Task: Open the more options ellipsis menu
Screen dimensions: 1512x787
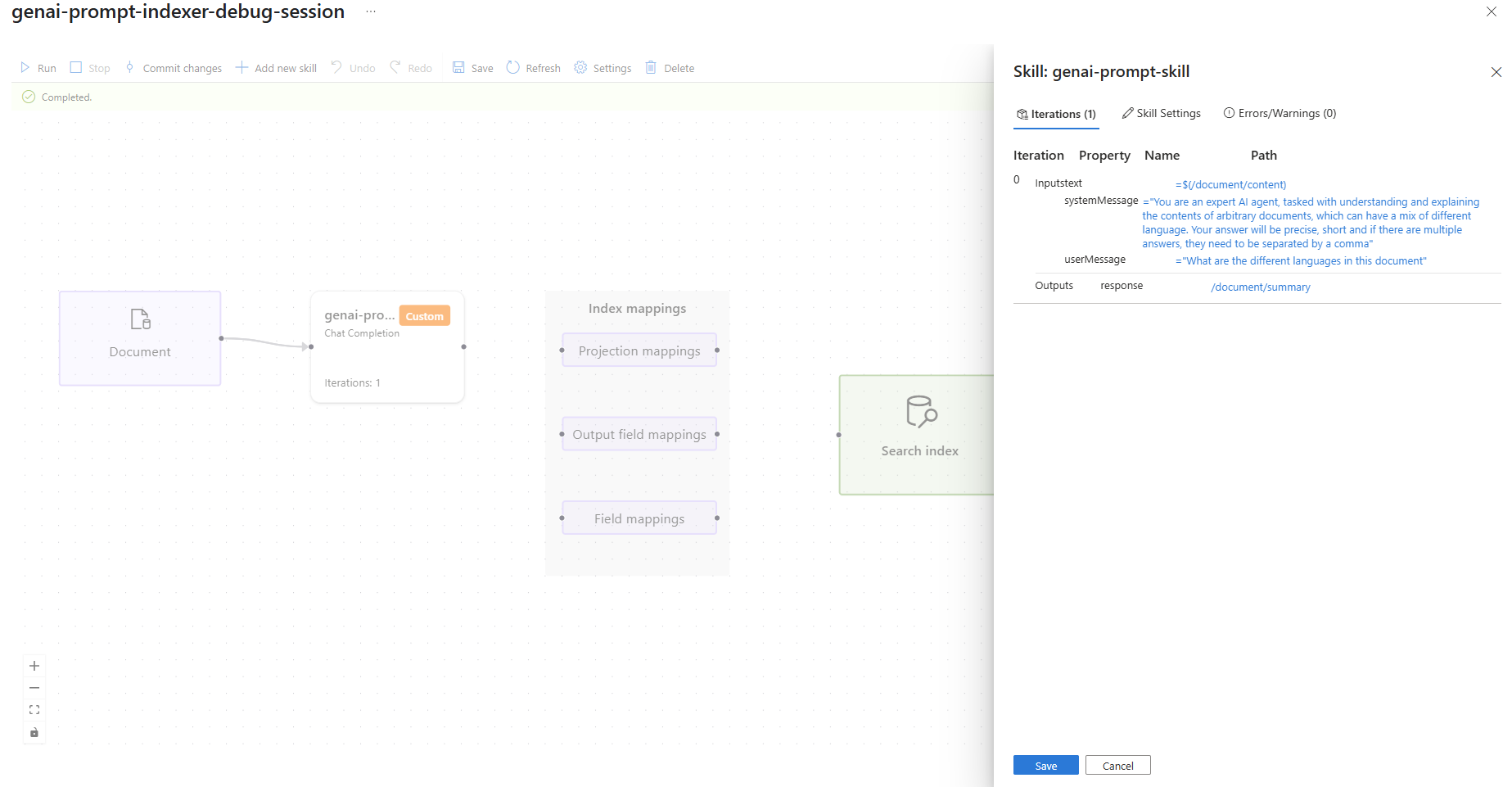Action: [371, 11]
